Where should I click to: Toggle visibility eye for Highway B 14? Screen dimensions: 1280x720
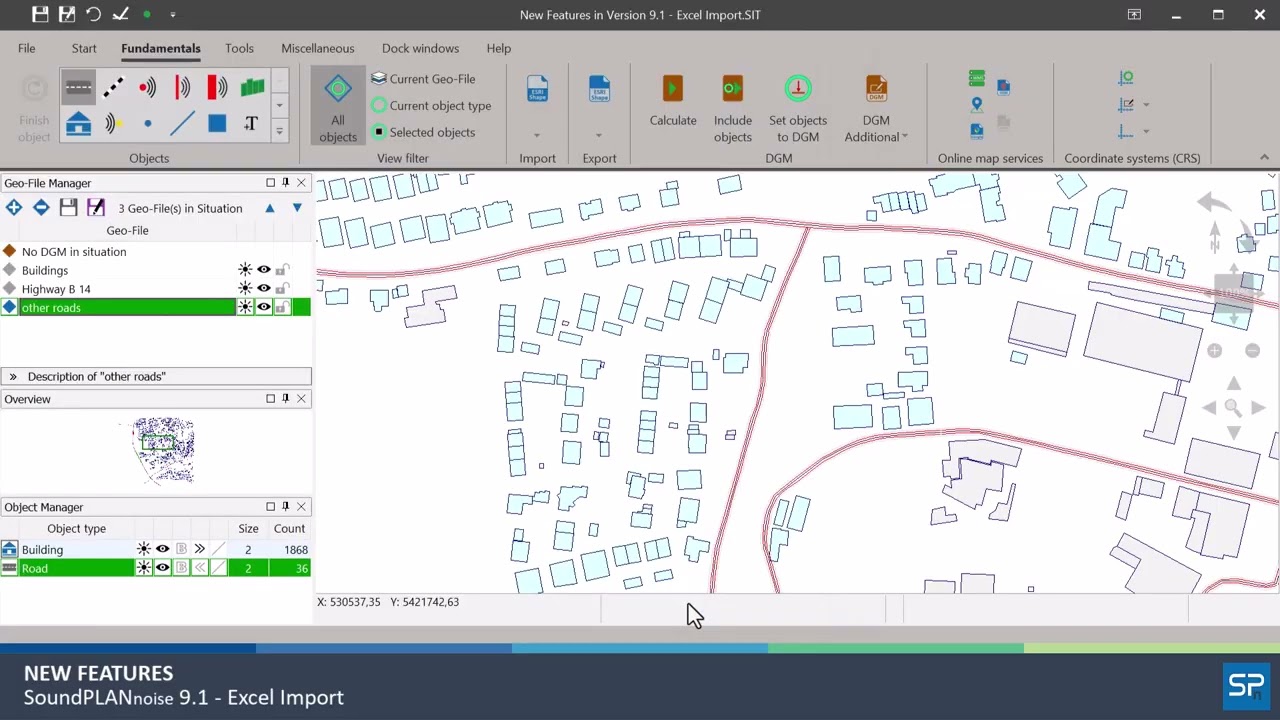(264, 289)
